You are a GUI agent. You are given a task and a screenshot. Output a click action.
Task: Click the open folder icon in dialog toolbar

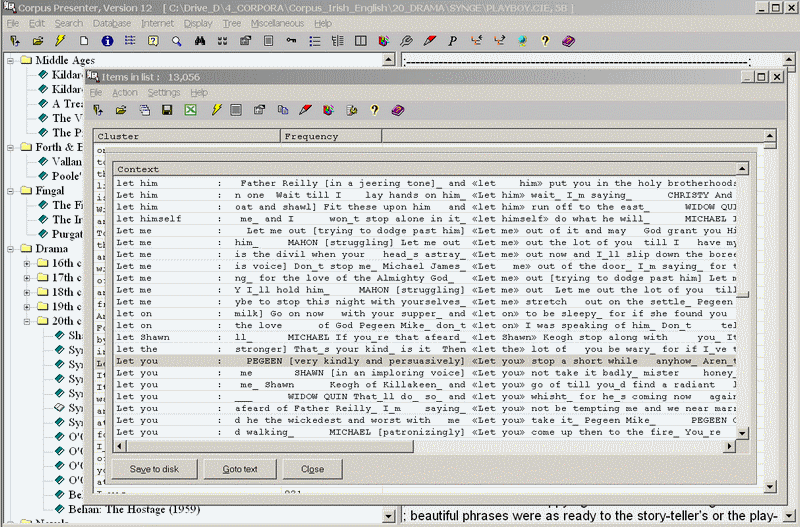[121, 110]
